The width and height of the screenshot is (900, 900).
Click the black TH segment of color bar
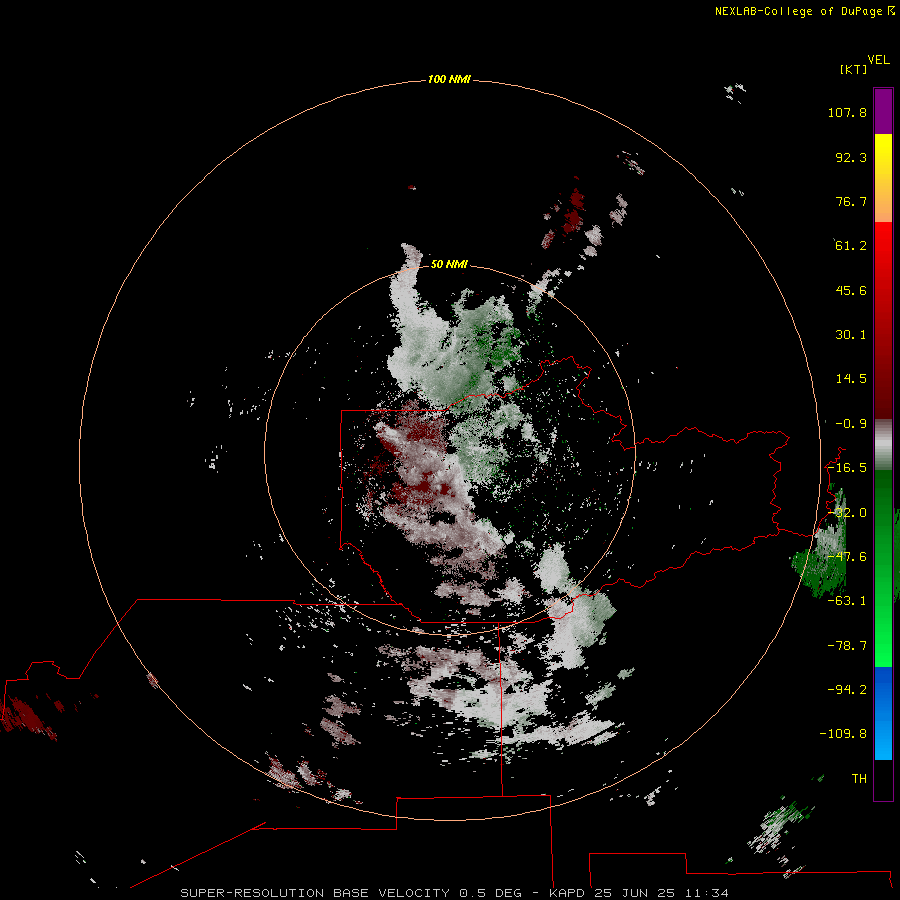point(883,779)
